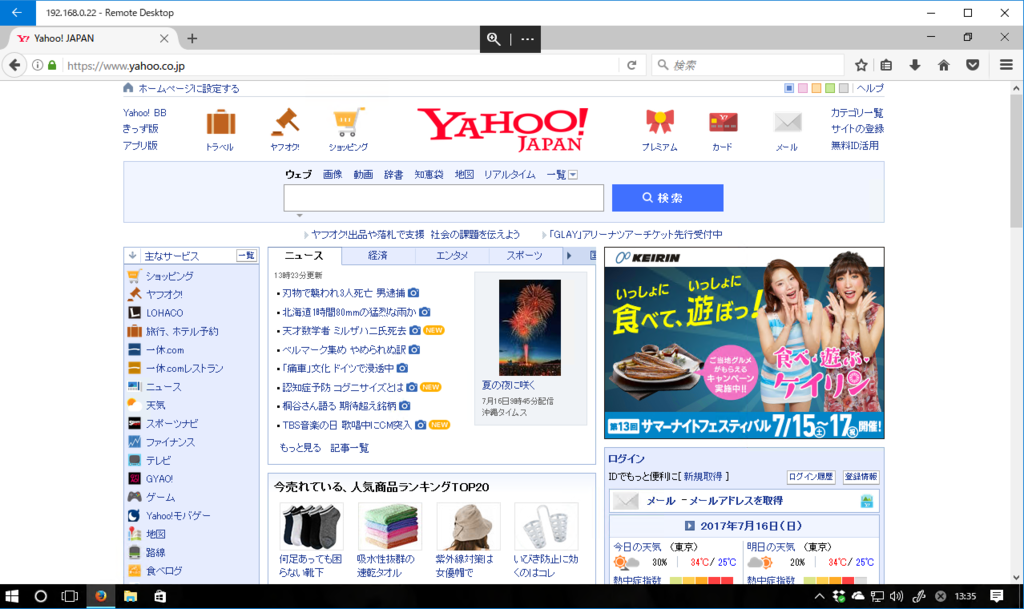The height and width of the screenshot is (609, 1024).
Task: Expand the search history arrow below search box
Action: pos(299,215)
